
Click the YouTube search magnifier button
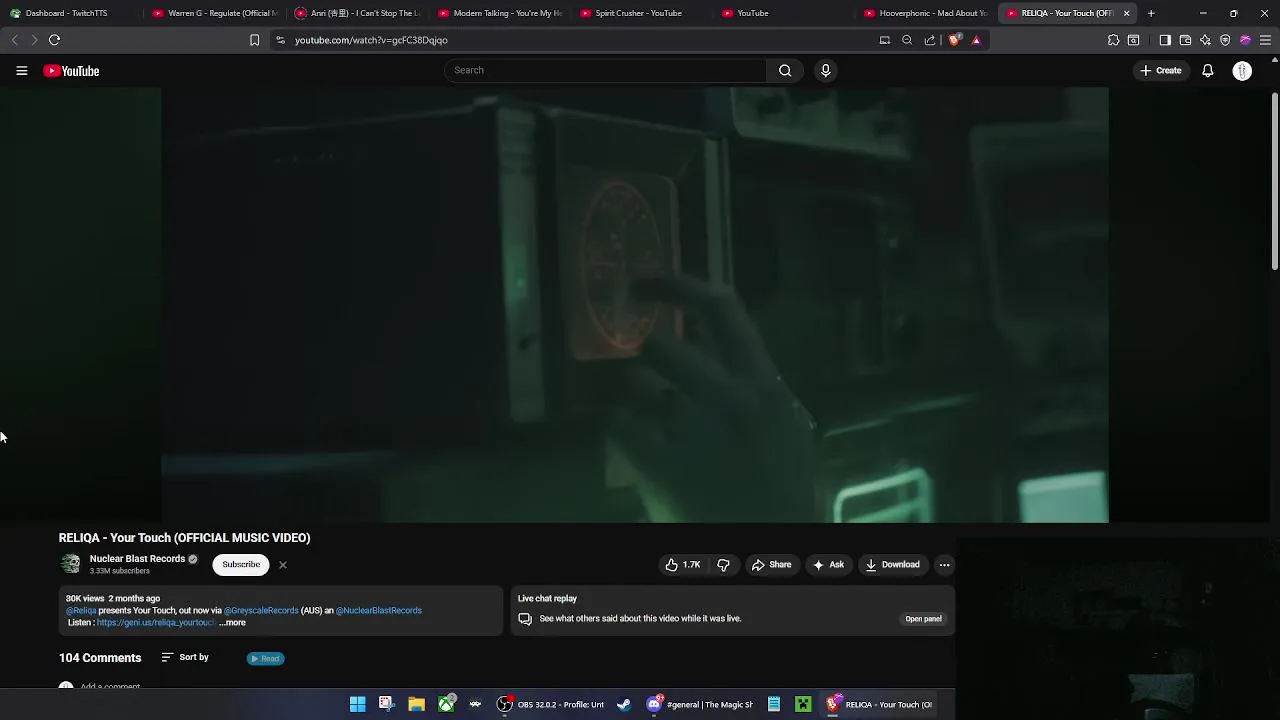coord(785,70)
